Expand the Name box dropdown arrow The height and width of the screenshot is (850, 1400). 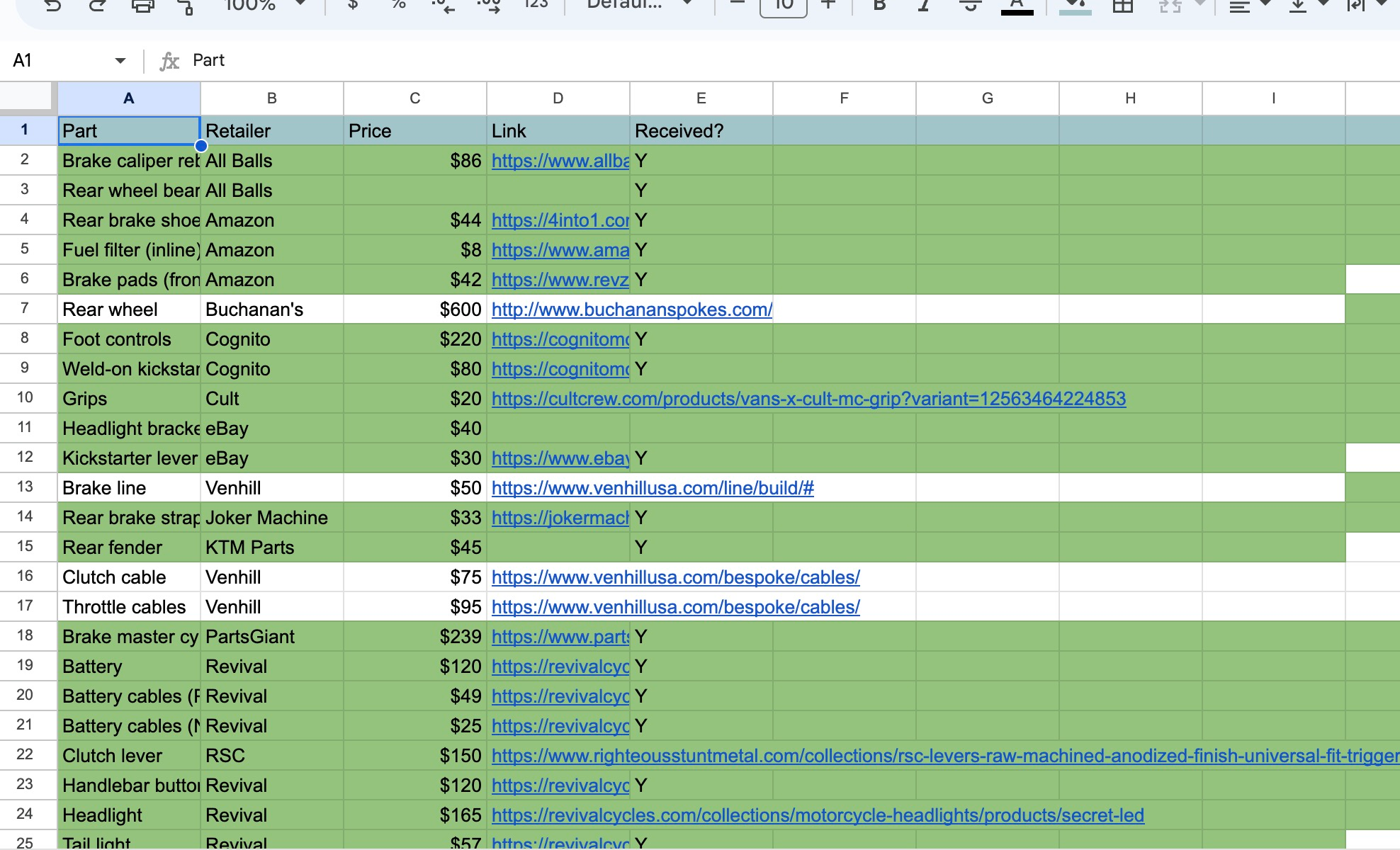[120, 61]
